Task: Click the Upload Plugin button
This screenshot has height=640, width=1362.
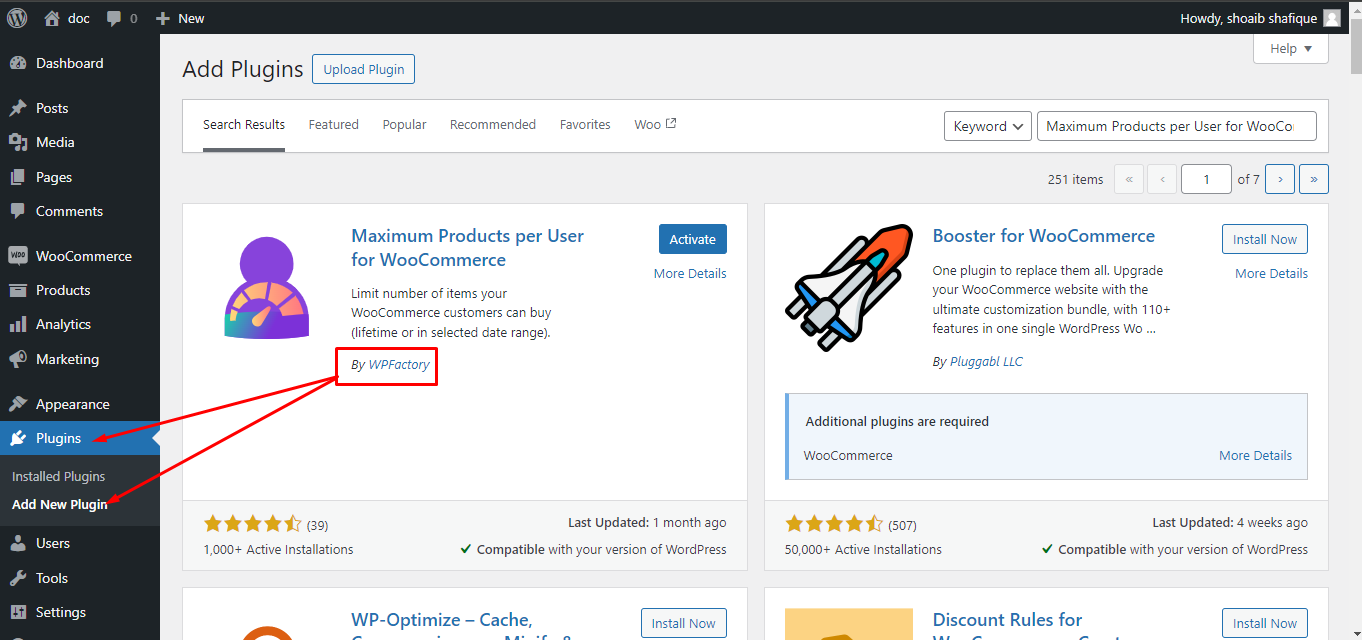Action: [x=364, y=69]
